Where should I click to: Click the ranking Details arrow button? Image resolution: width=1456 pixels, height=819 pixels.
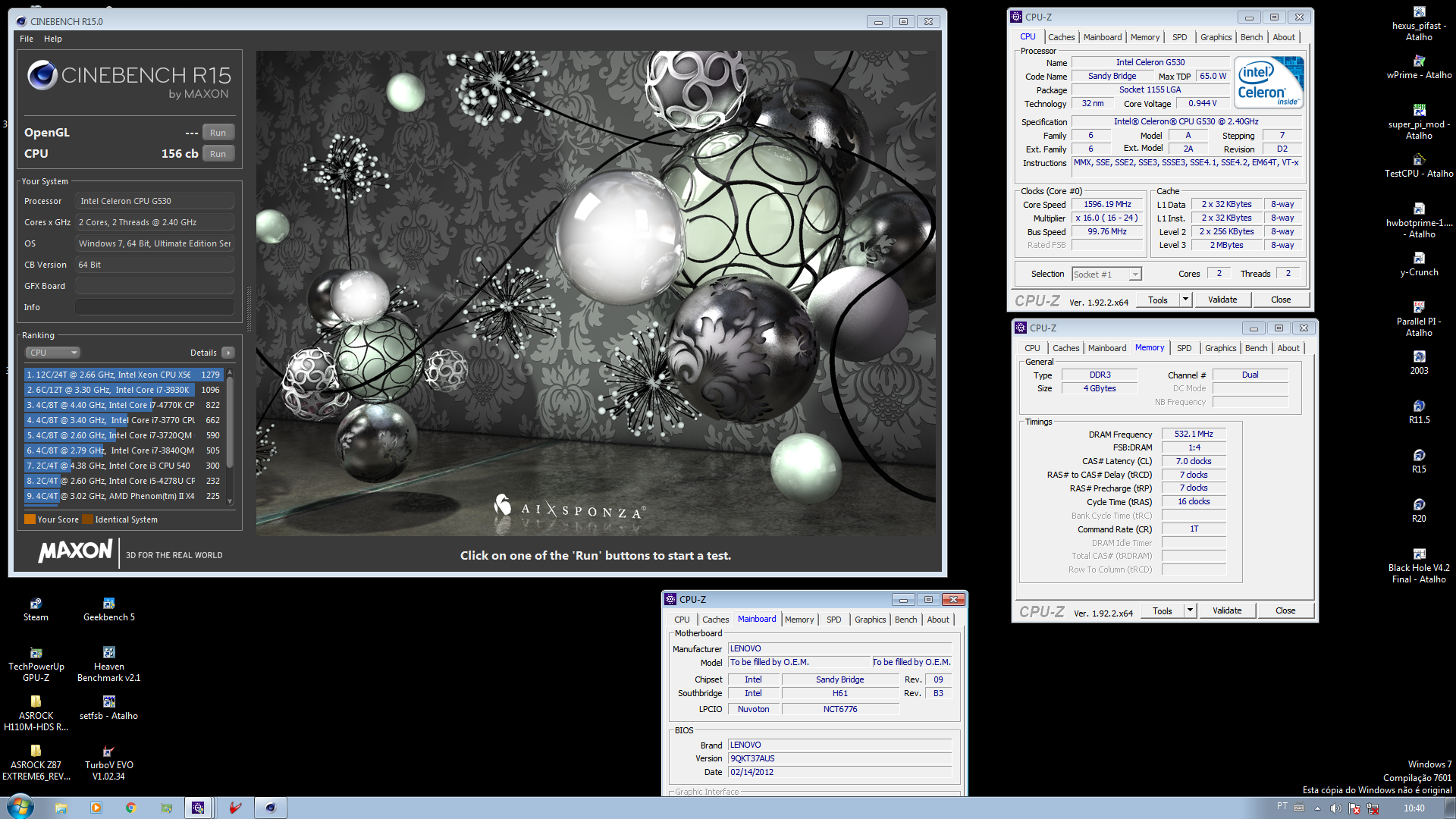(x=228, y=353)
